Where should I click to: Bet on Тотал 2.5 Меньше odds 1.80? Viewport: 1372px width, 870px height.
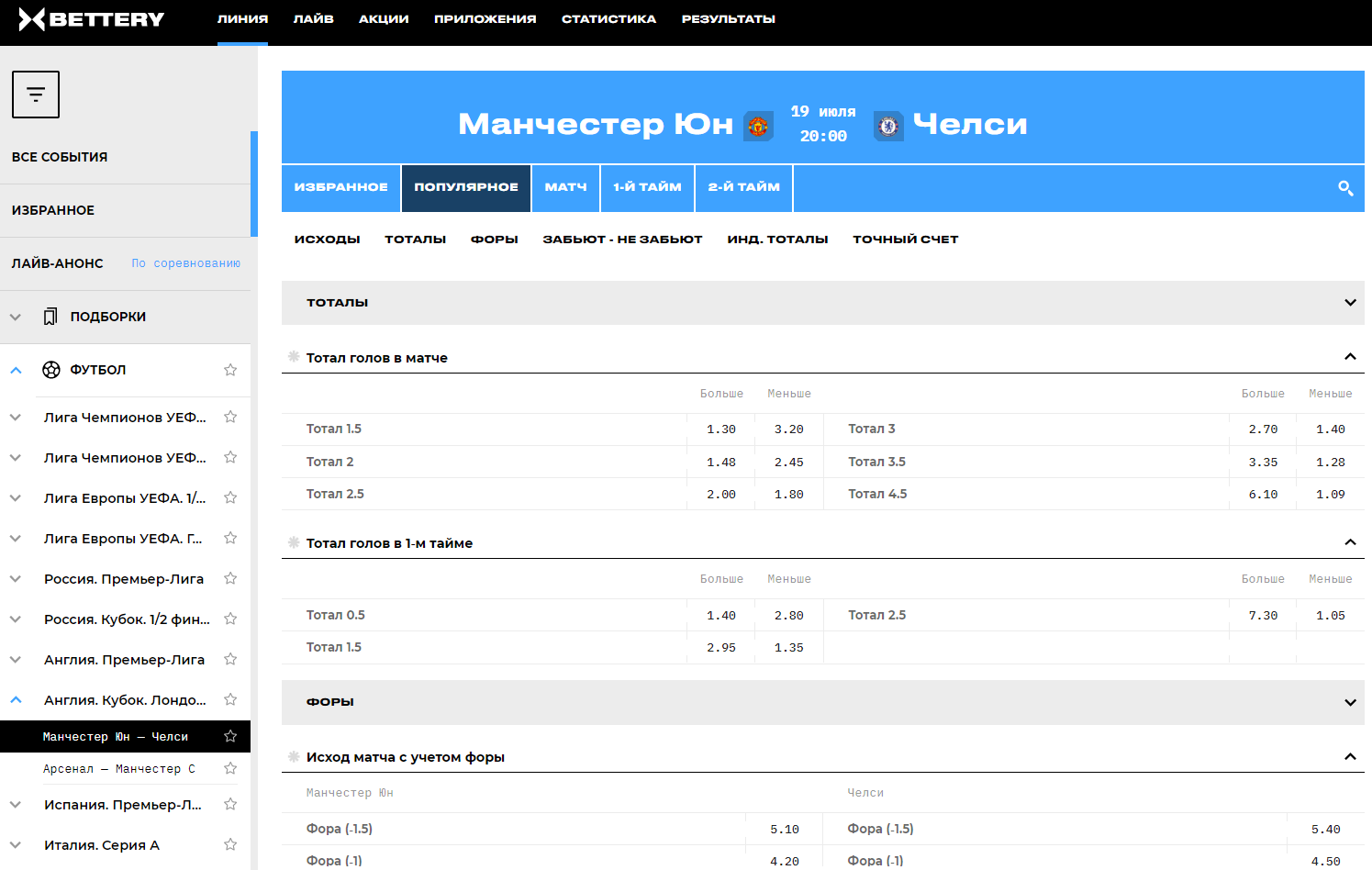[x=789, y=495]
